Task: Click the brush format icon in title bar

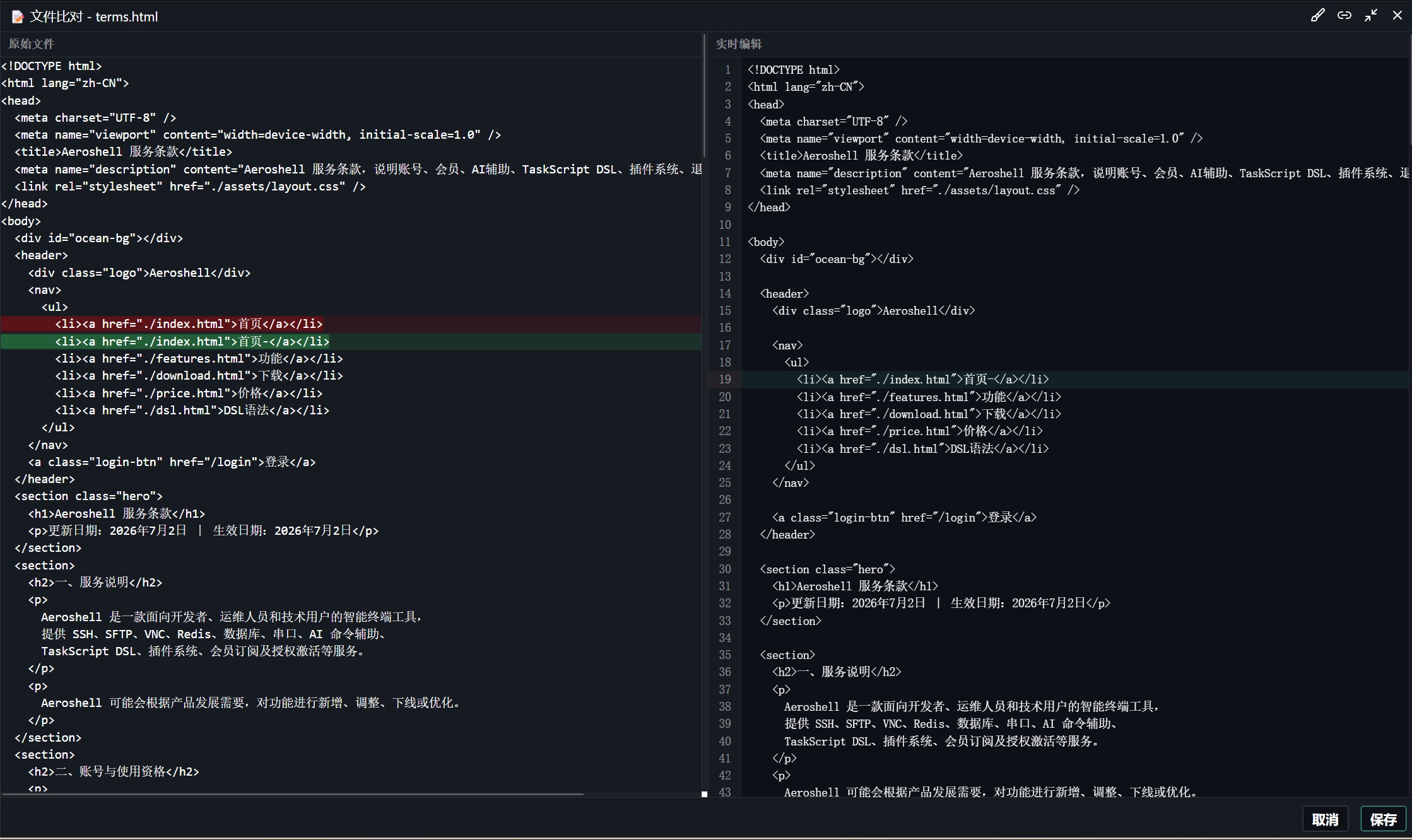Action: (x=1317, y=16)
